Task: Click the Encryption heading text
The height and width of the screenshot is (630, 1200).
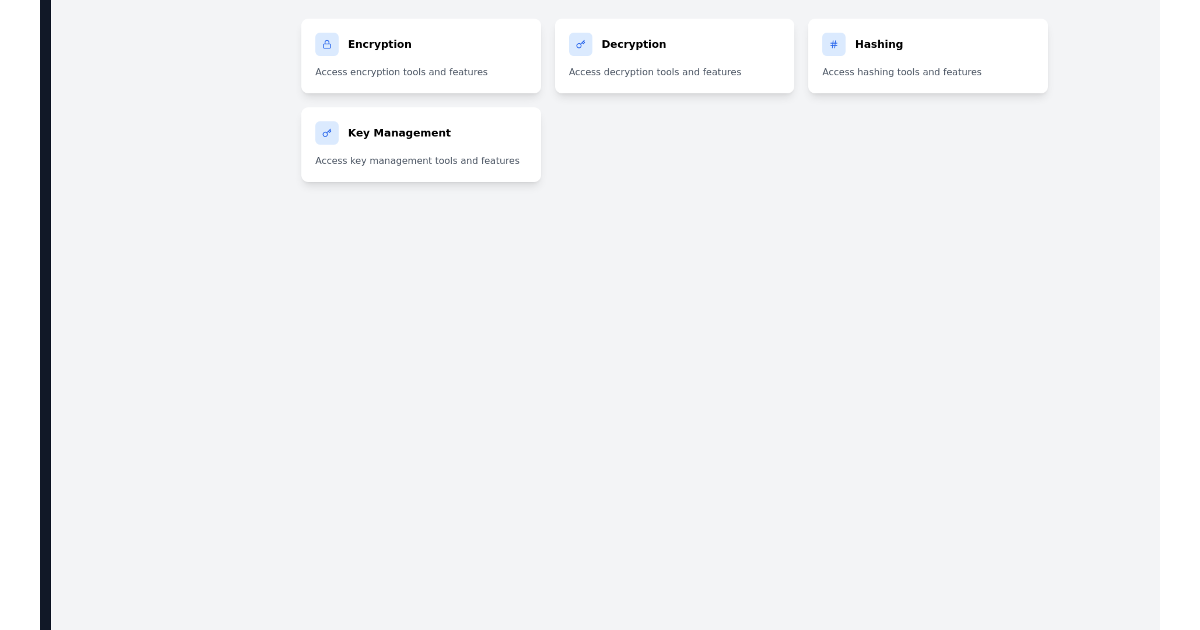Action: [x=380, y=44]
